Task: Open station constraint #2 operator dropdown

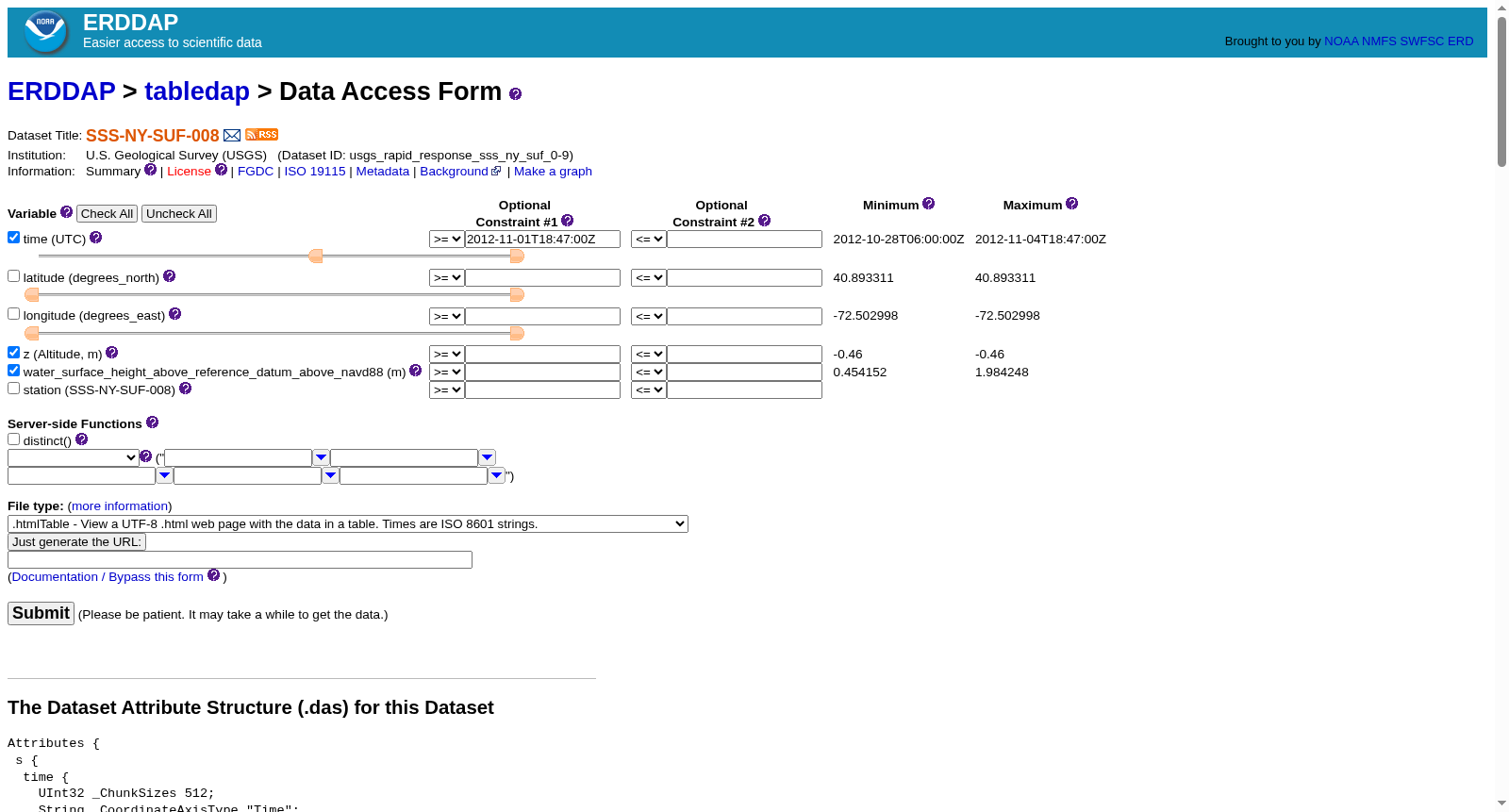Action: (648, 390)
